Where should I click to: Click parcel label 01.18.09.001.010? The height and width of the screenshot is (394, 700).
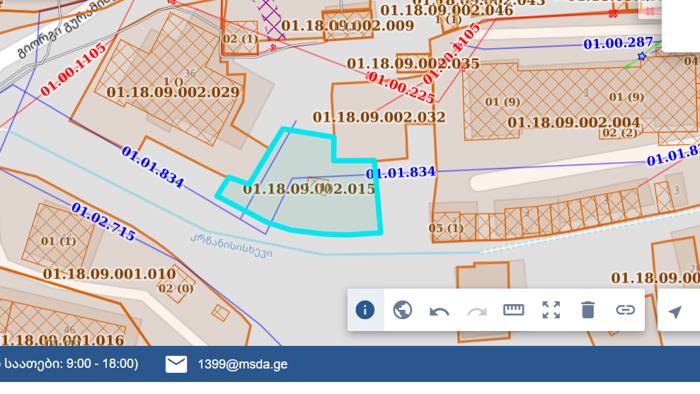pos(109,274)
